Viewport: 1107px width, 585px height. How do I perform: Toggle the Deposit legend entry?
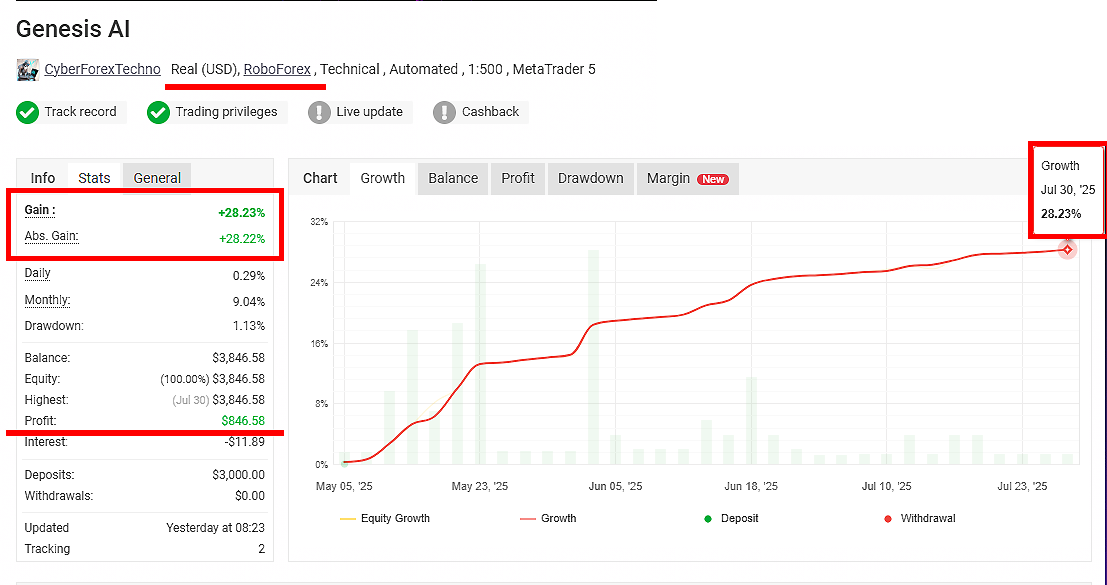(x=731, y=519)
